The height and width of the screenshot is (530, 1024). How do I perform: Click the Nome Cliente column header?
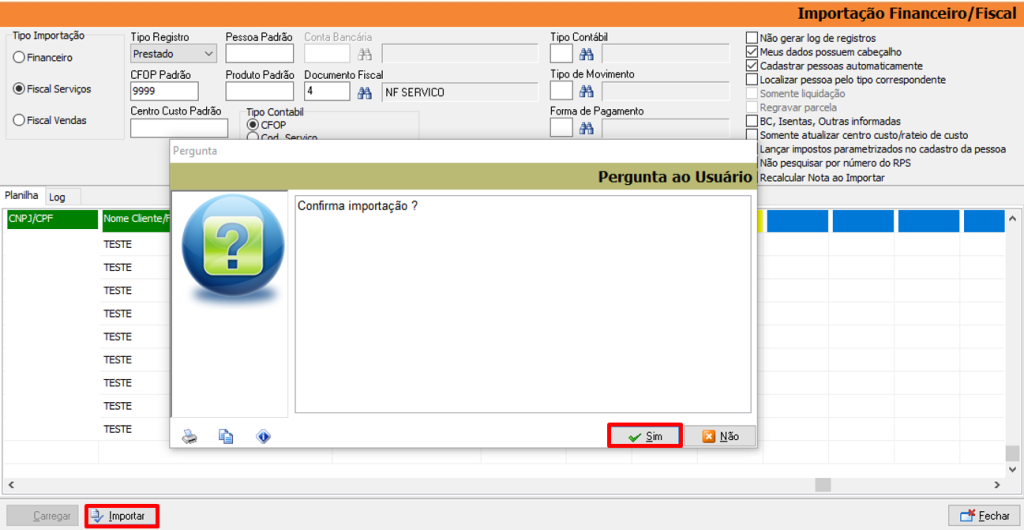[135, 221]
